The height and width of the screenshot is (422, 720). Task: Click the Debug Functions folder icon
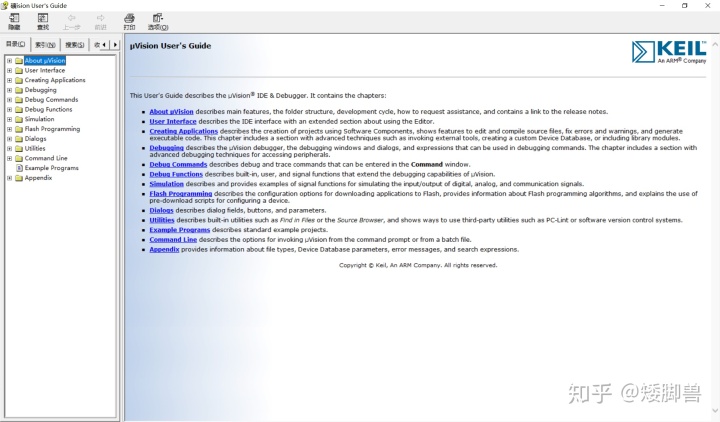pyautogui.click(x=19, y=109)
